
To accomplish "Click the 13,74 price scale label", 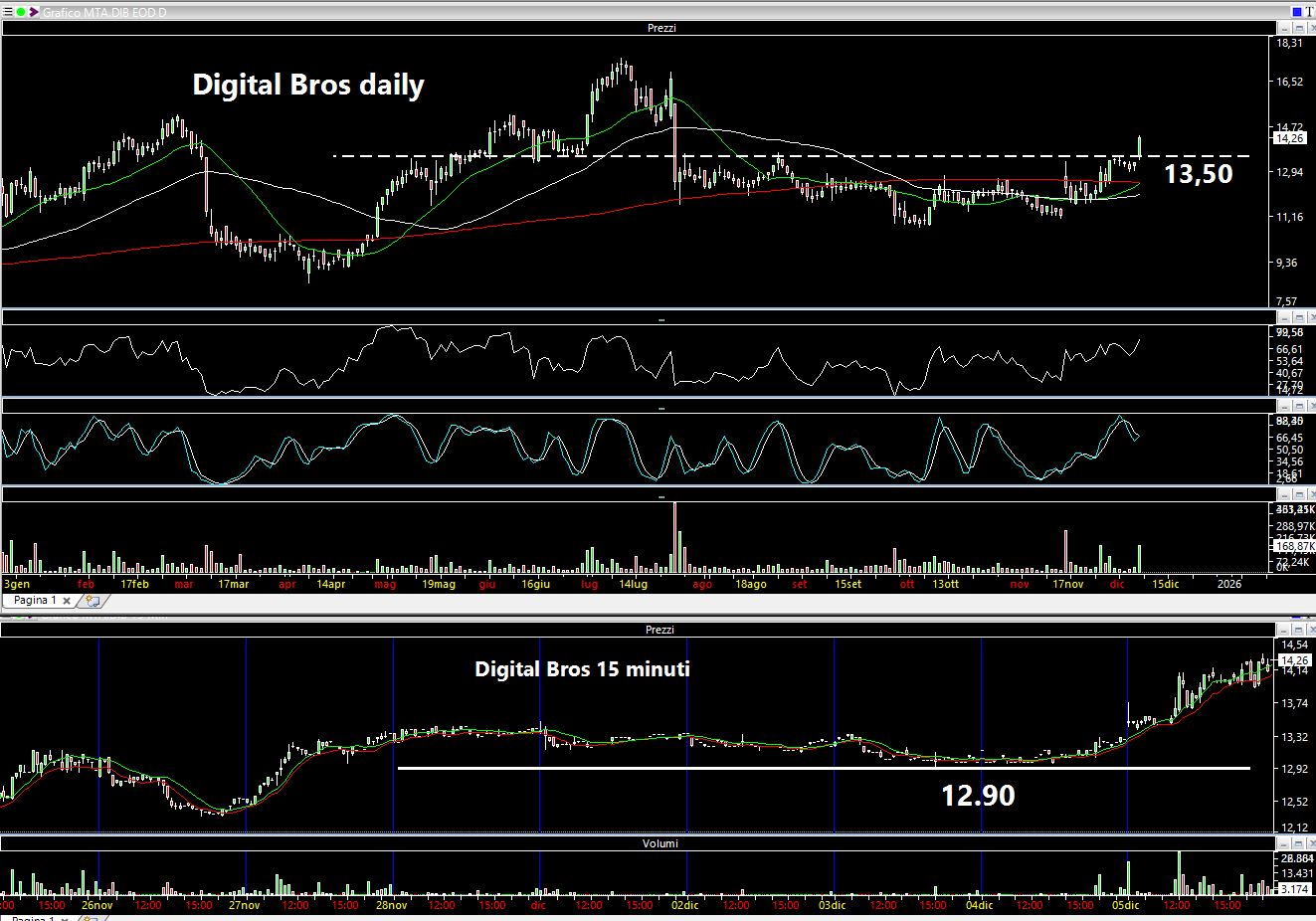I will [x=1296, y=704].
